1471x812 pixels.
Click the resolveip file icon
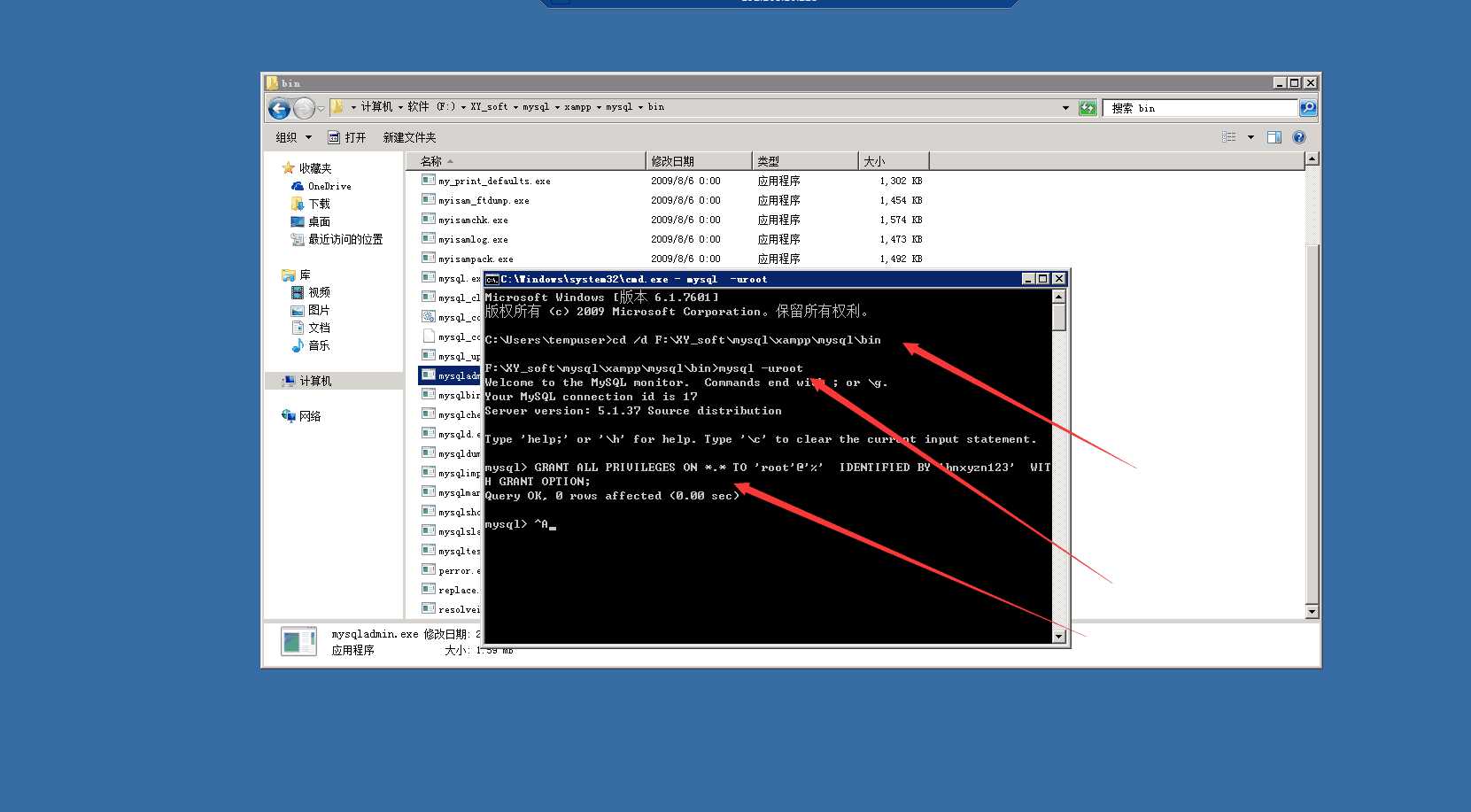click(x=429, y=608)
